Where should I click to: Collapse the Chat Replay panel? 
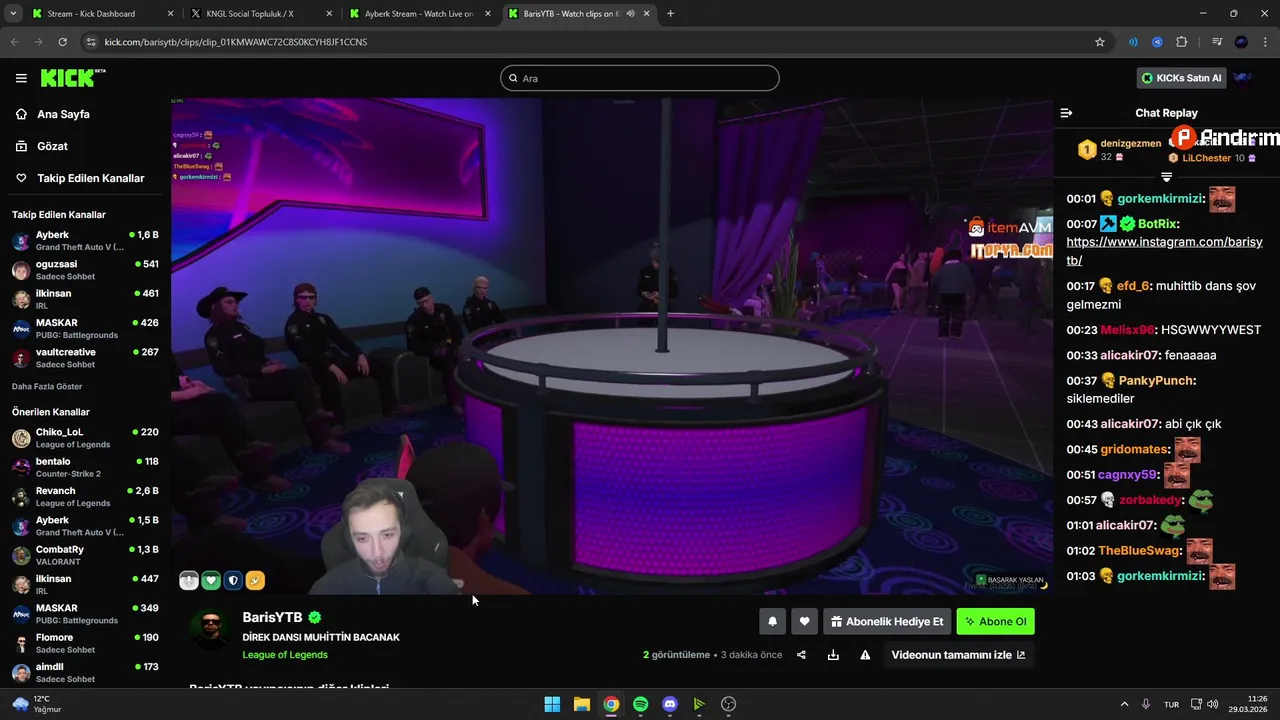click(x=1066, y=113)
